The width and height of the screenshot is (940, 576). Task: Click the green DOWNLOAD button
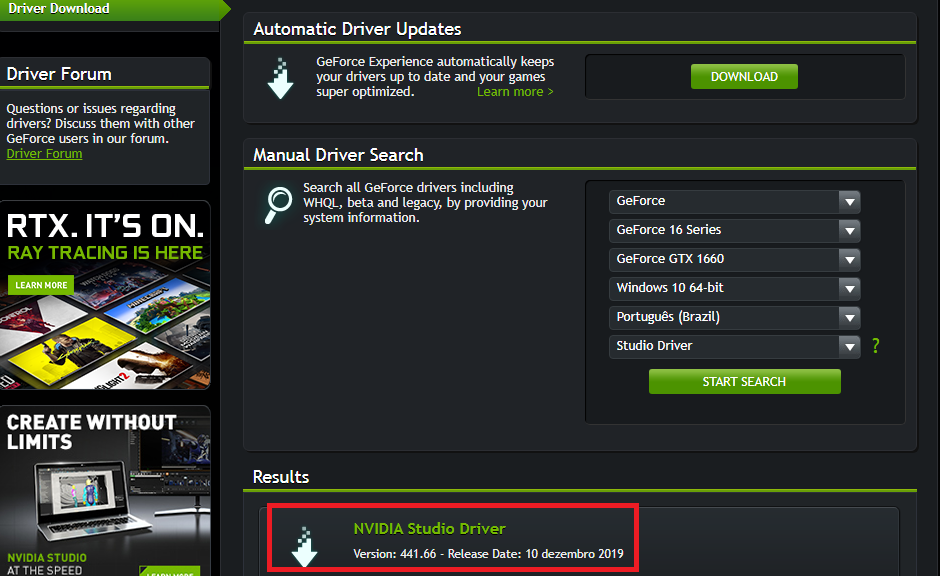(x=744, y=77)
